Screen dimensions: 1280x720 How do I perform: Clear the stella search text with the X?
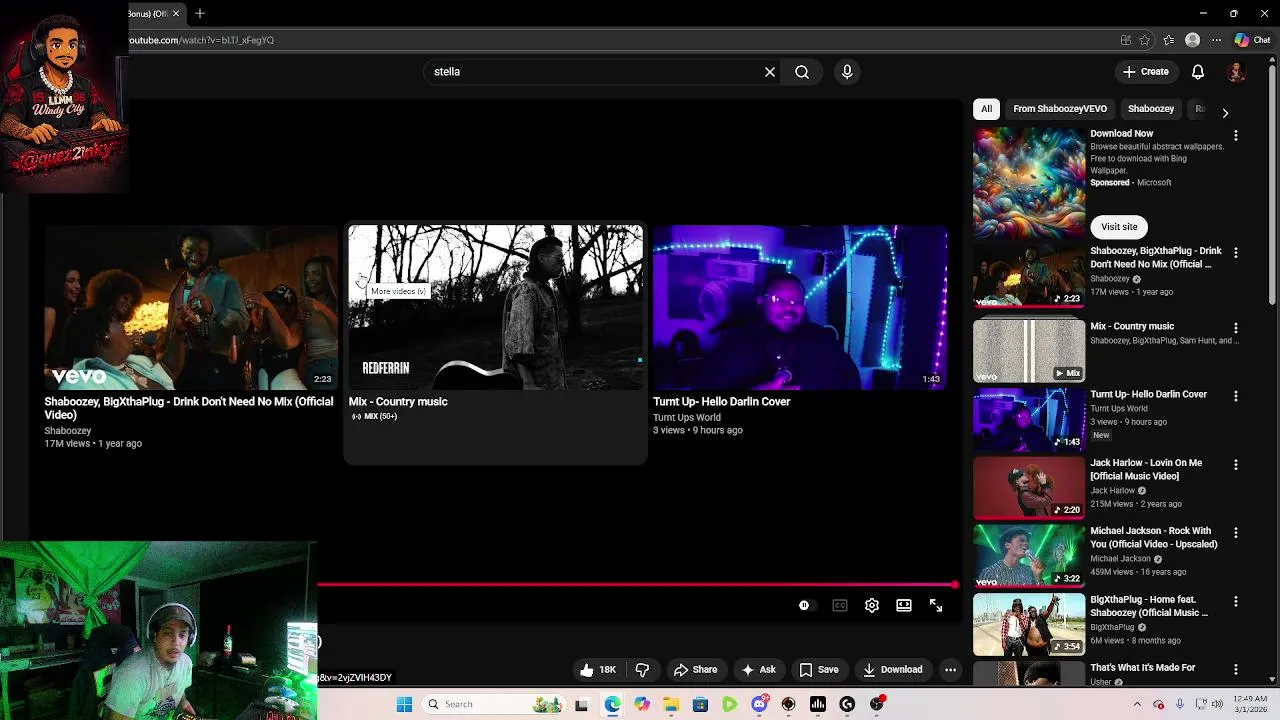click(770, 72)
